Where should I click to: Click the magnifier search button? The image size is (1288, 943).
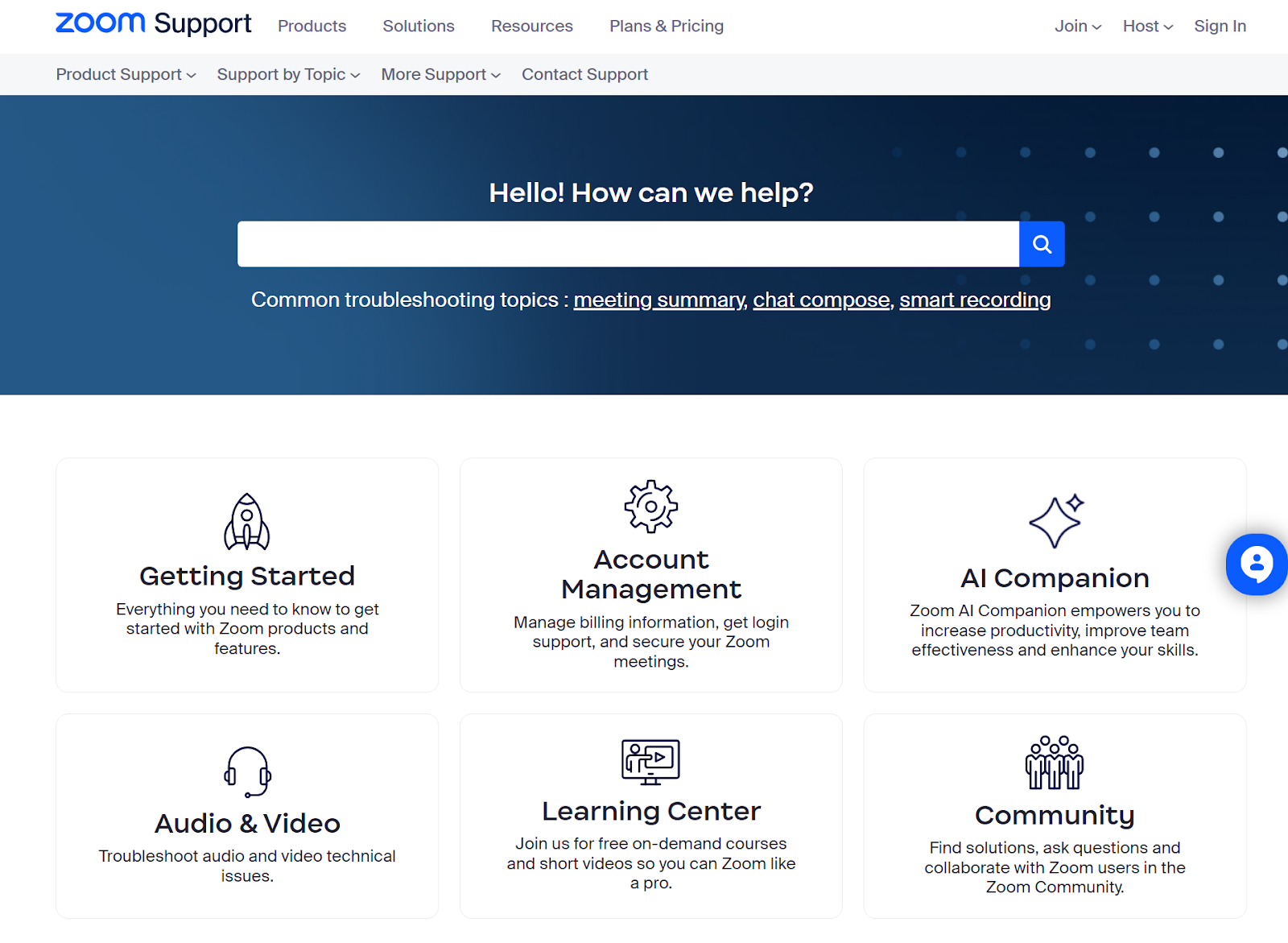tap(1042, 244)
